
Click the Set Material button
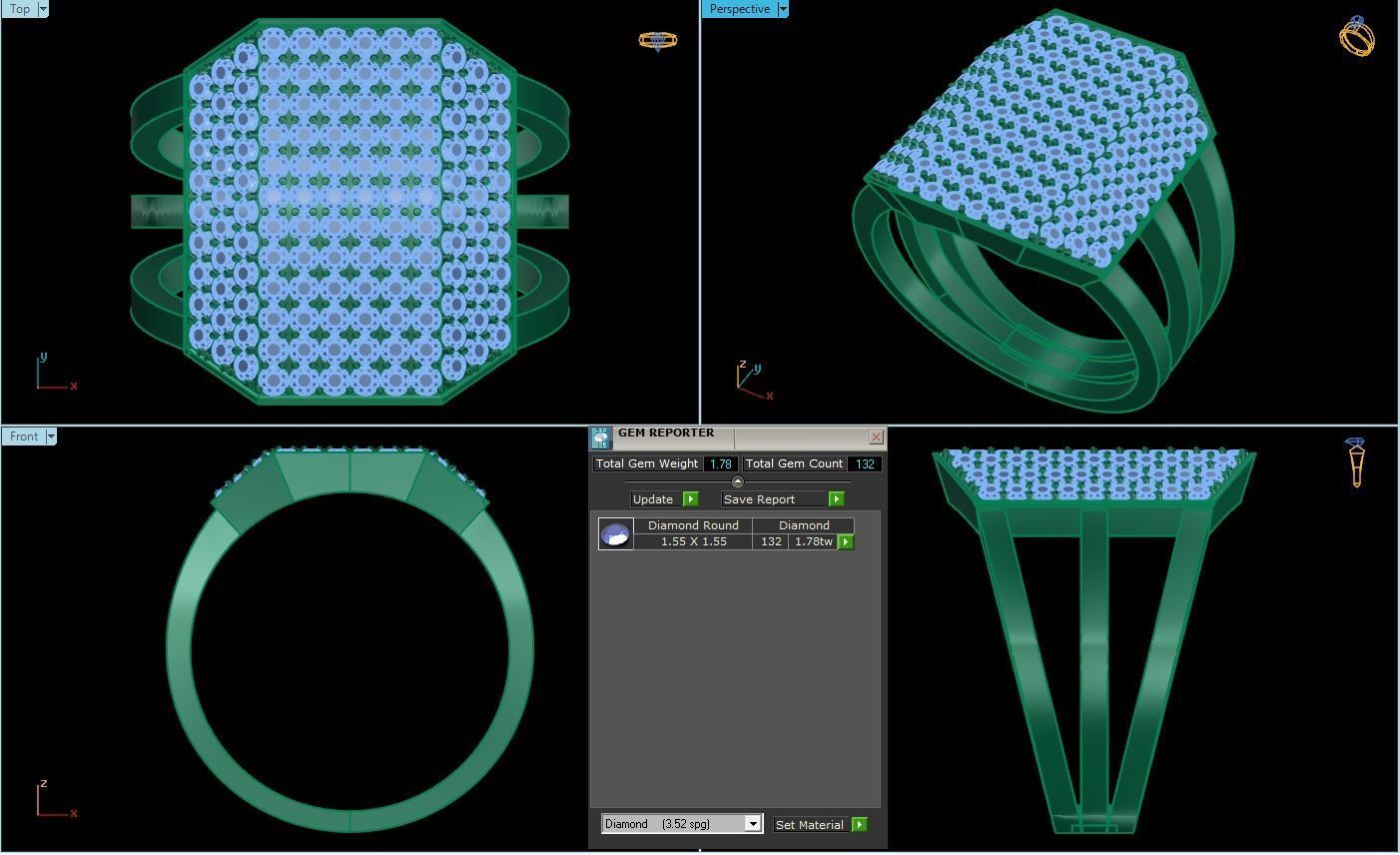tap(810, 824)
